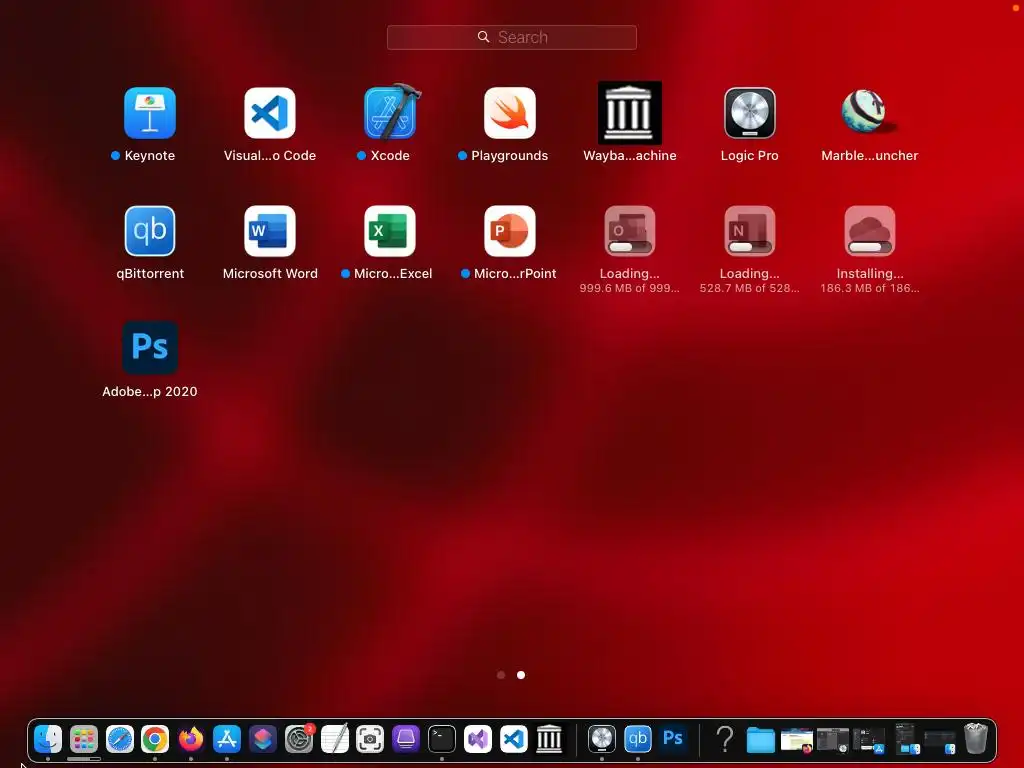Click the loading OneNote app icon
The height and width of the screenshot is (768, 1024).
click(750, 231)
